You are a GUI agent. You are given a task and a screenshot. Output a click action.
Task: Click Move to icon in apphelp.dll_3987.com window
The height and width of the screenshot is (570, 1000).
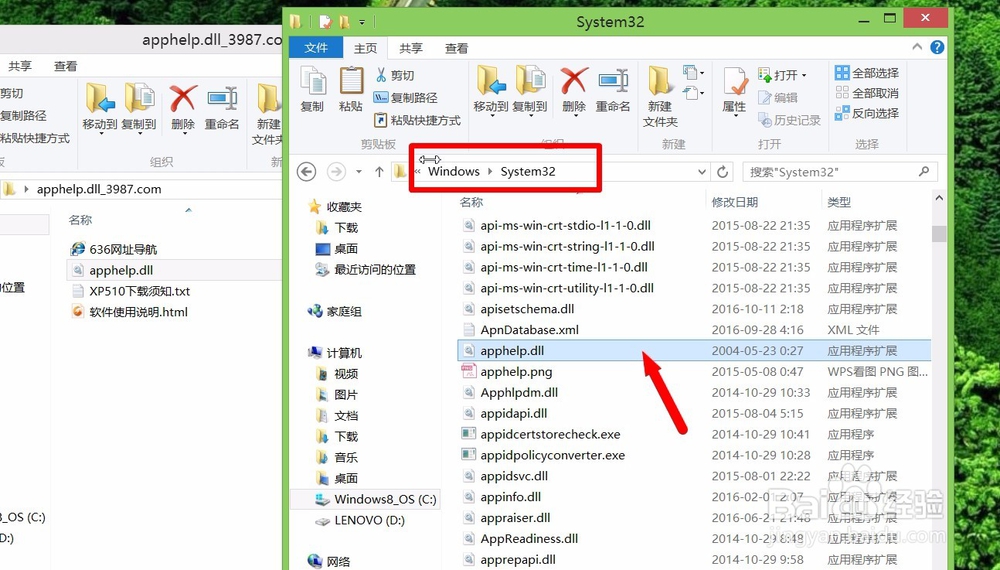tap(100, 99)
